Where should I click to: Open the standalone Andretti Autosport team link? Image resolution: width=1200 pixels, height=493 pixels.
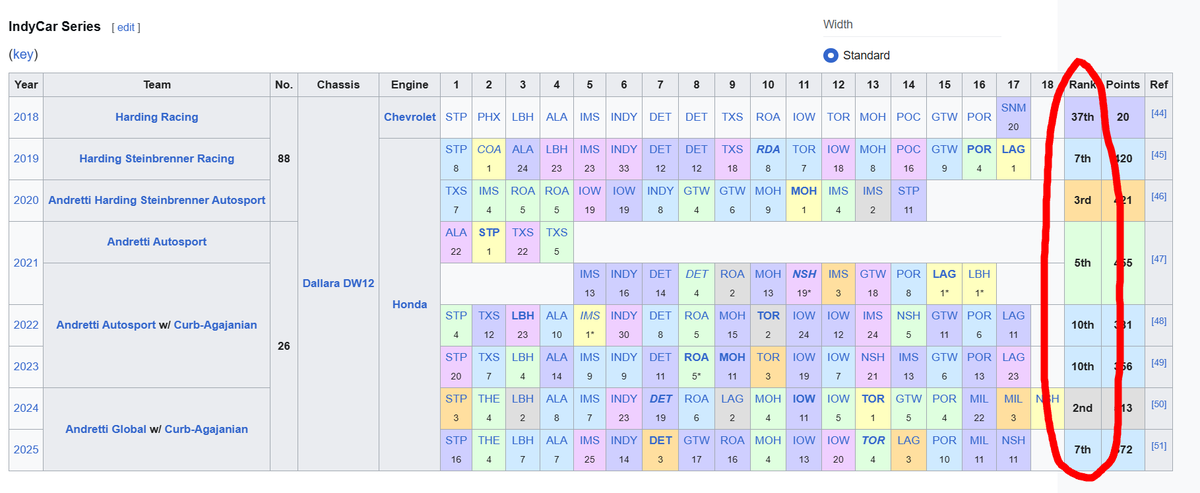[157, 242]
